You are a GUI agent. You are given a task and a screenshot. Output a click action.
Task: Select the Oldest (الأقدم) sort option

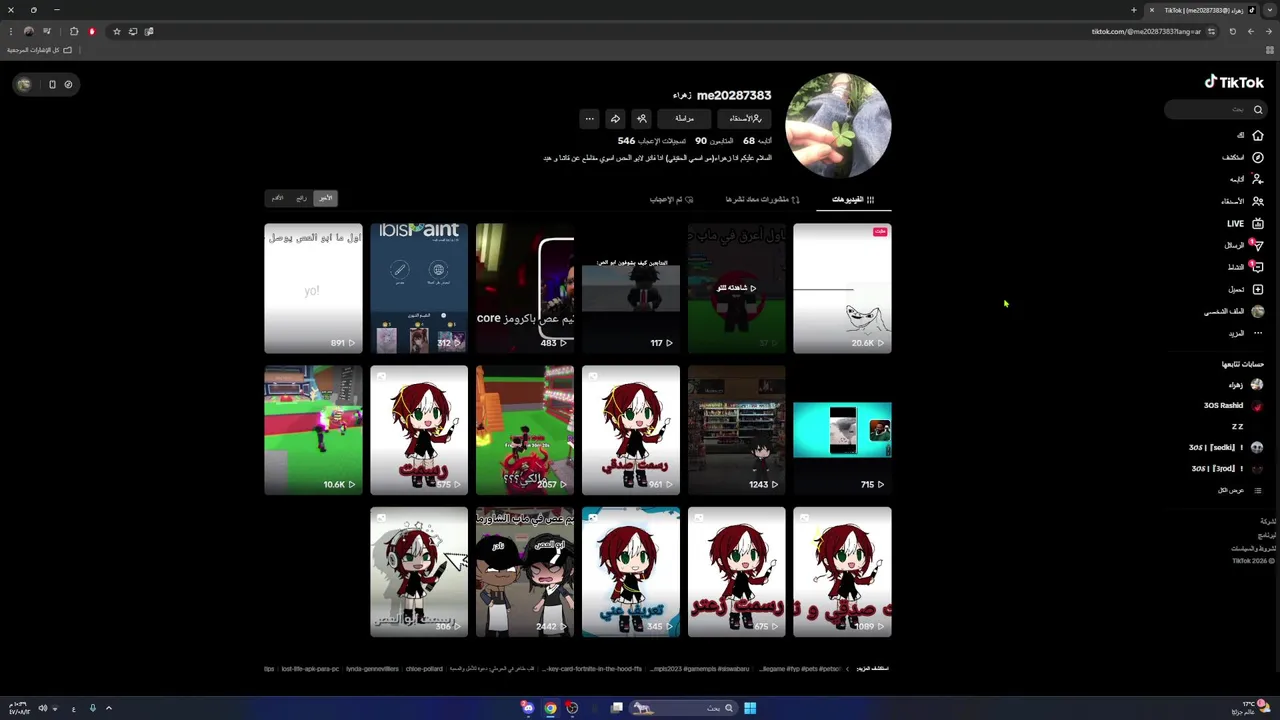coord(277,198)
